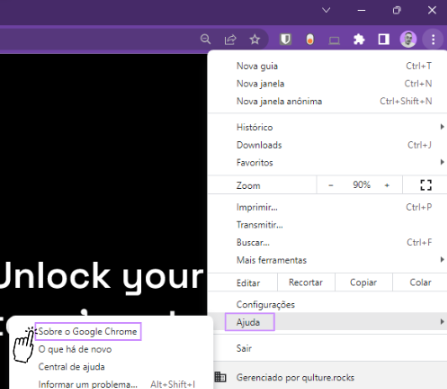Image resolution: width=447 pixels, height=389 pixels.
Task: Choose Transmitir... from the menu
Action: pyautogui.click(x=327, y=225)
